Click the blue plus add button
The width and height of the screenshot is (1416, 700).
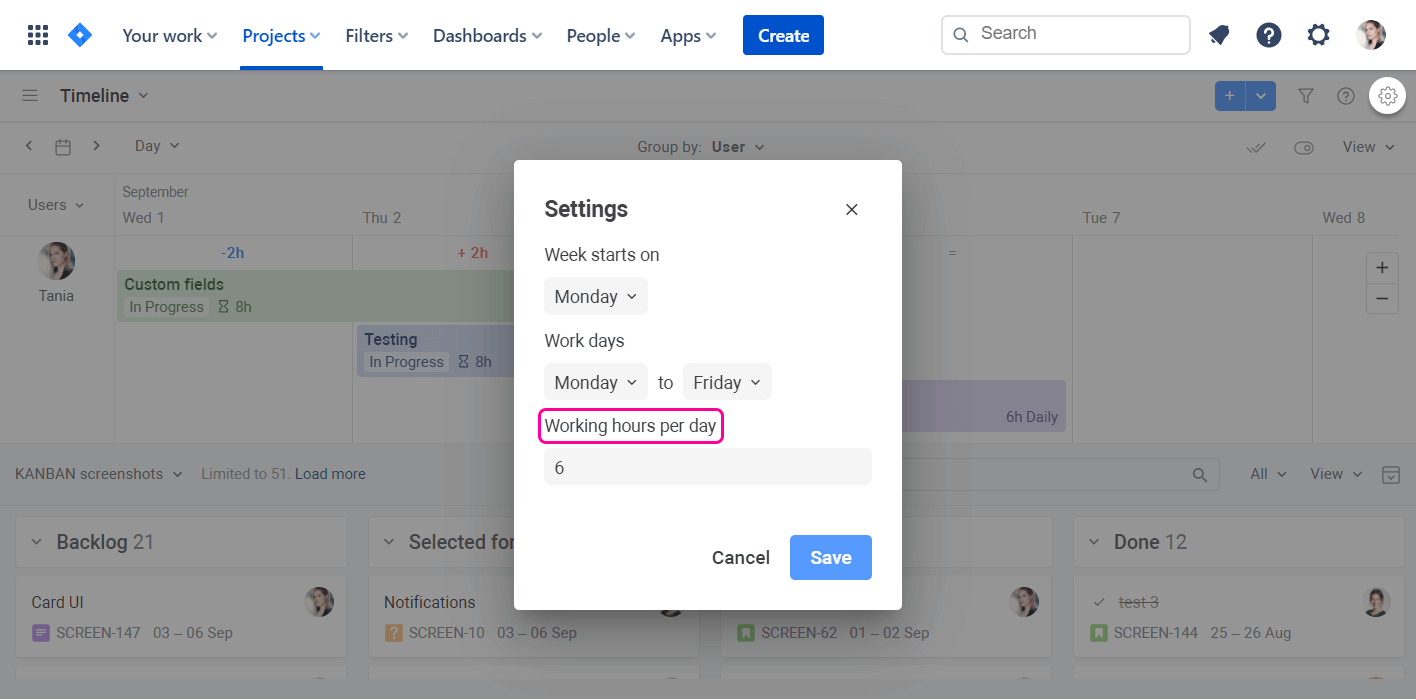pyautogui.click(x=1230, y=96)
